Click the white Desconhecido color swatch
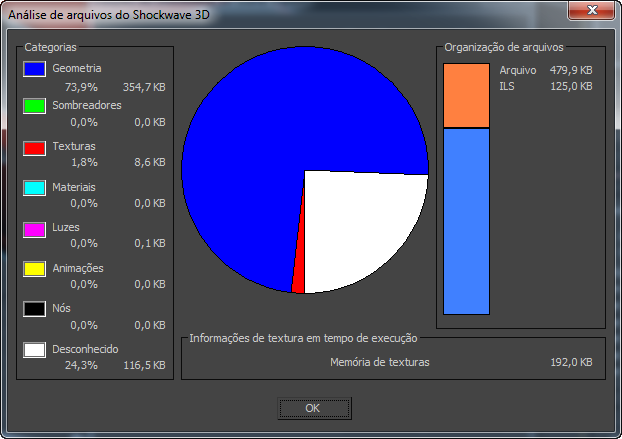 pos(34,350)
